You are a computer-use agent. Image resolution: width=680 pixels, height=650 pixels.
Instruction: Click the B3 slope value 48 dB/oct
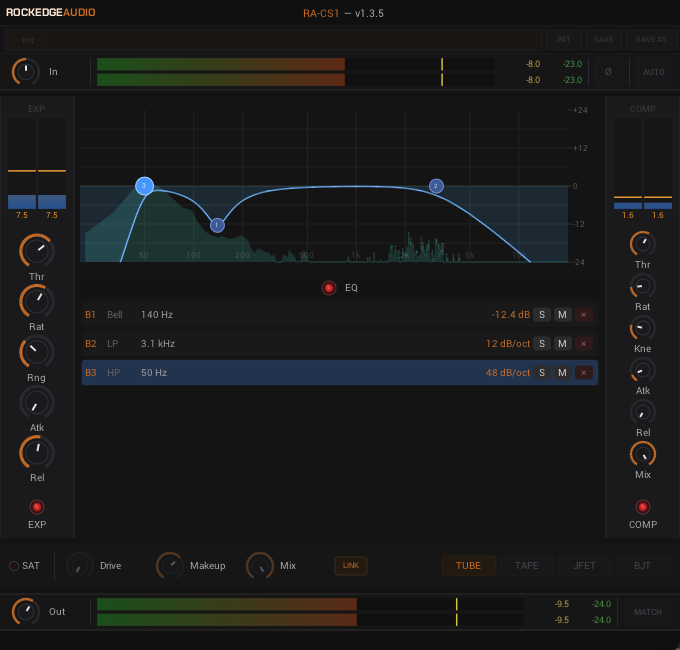pyautogui.click(x=508, y=372)
